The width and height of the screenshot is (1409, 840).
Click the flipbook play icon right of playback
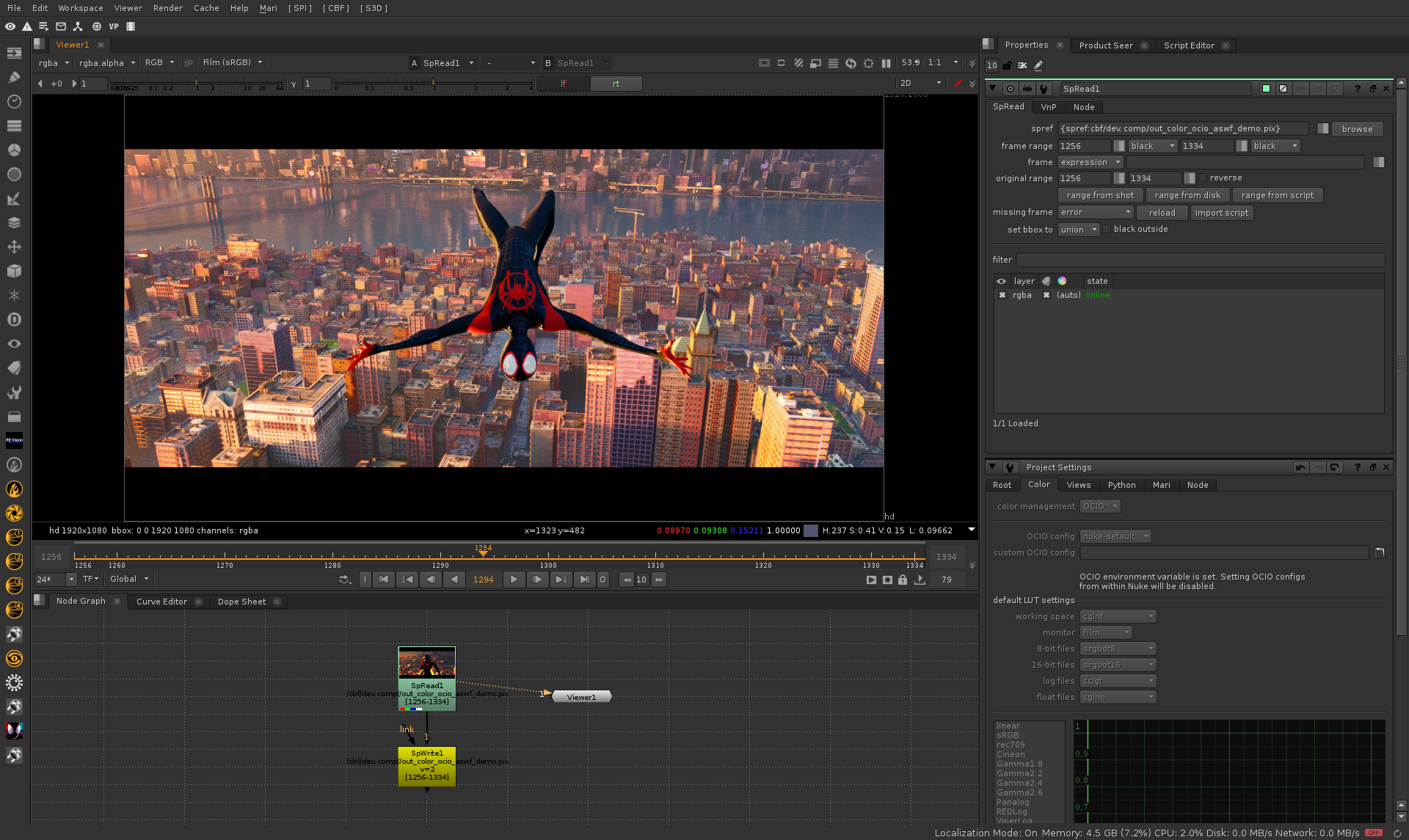click(x=871, y=580)
